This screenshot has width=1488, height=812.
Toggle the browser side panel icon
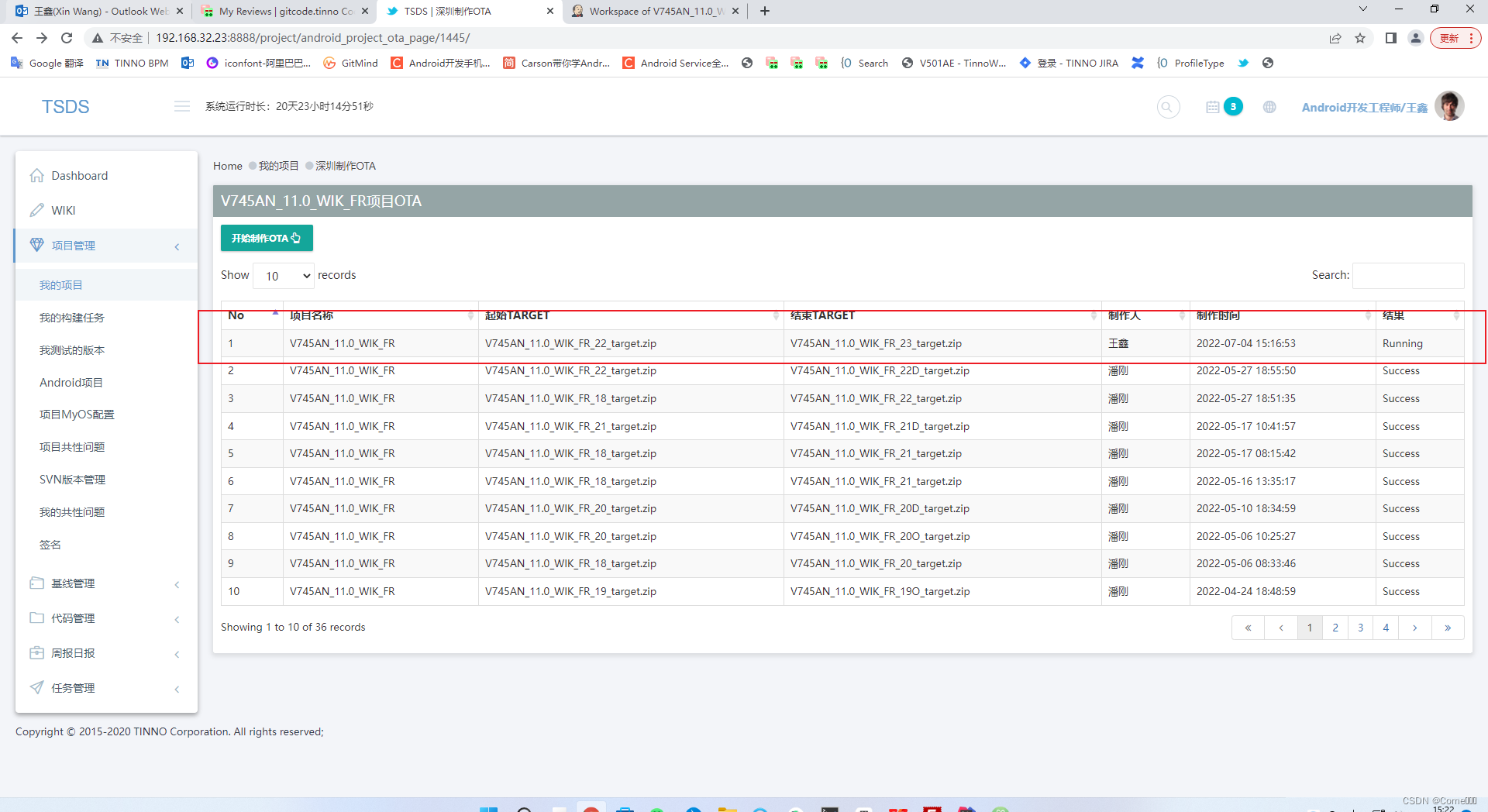pos(1391,38)
